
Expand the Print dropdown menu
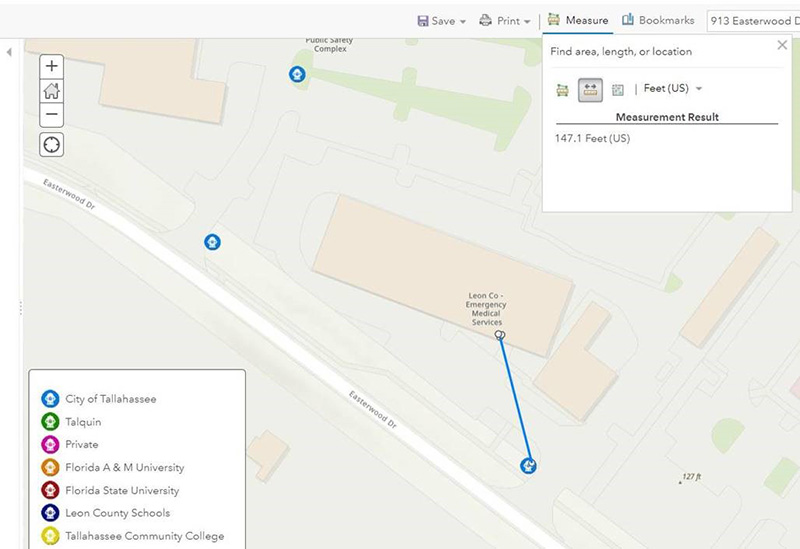pos(505,21)
